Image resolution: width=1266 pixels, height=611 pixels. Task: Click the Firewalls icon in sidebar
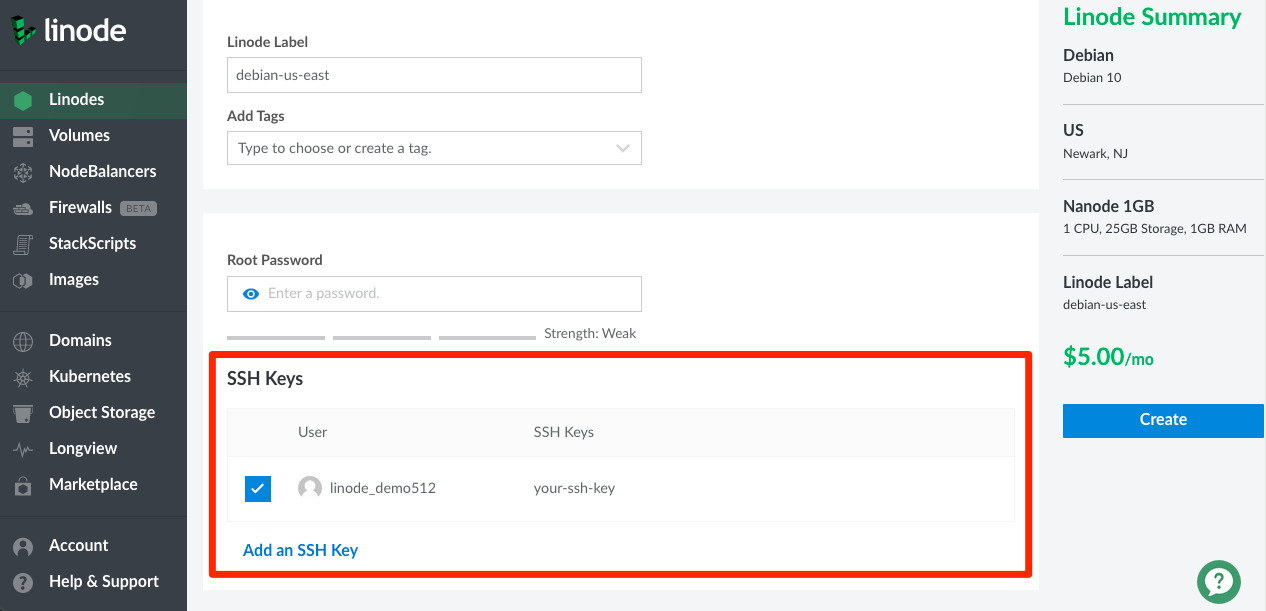tap(23, 208)
